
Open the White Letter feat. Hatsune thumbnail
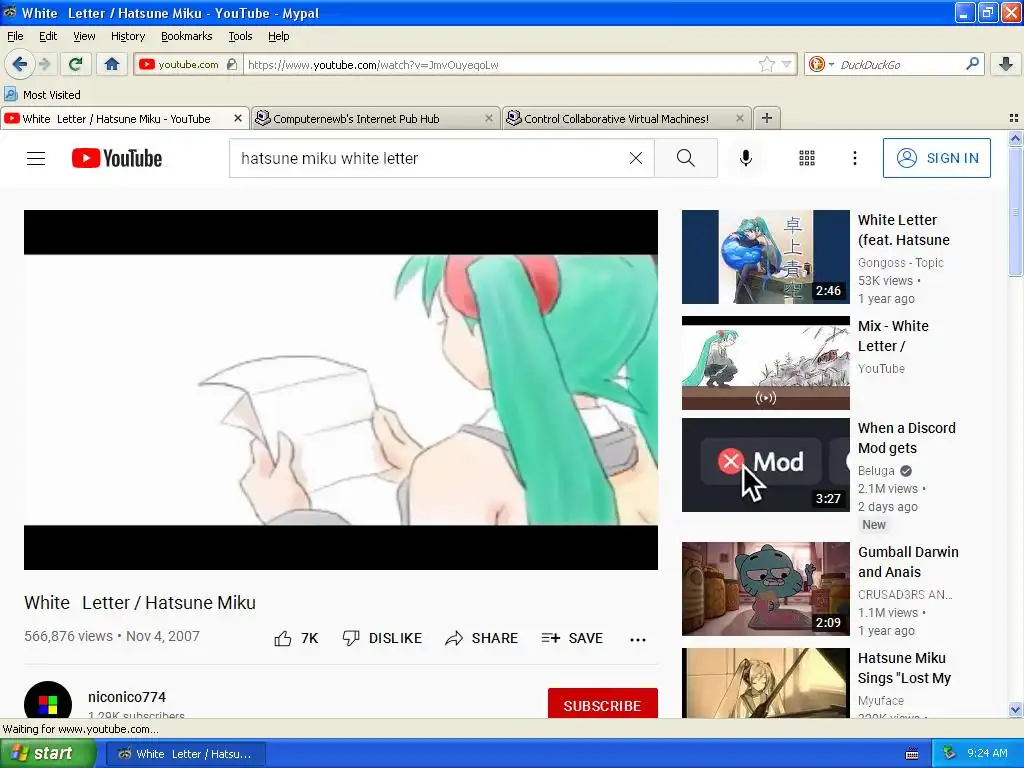coord(765,257)
